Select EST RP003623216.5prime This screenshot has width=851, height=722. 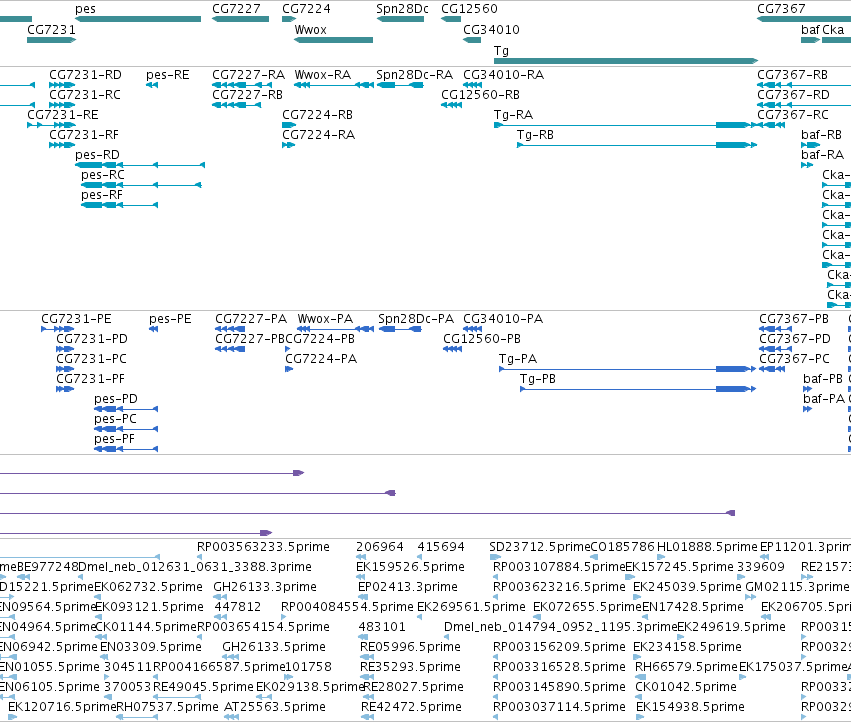click(559, 587)
